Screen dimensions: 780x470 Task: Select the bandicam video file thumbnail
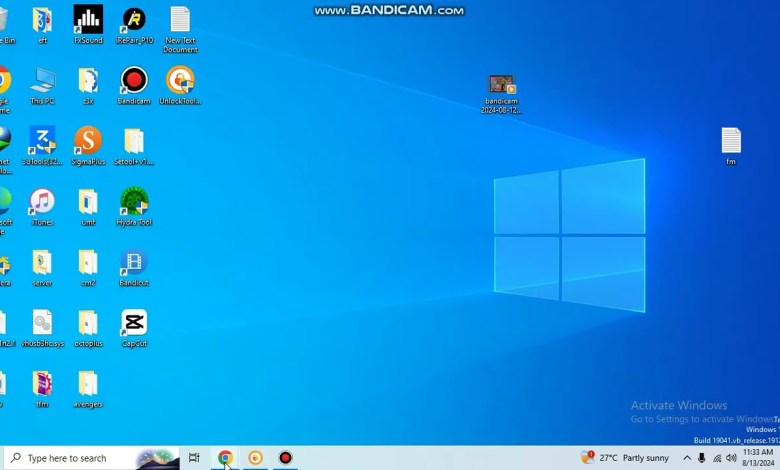click(502, 85)
